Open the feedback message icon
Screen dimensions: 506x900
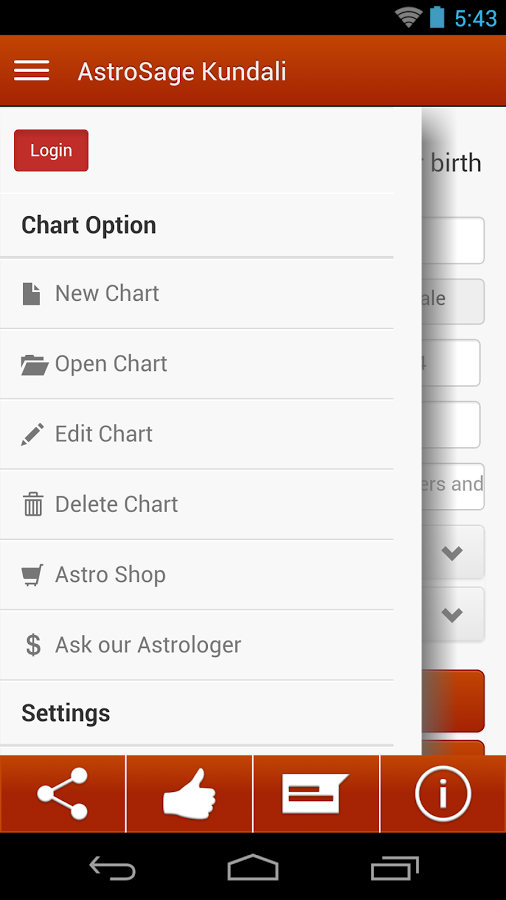click(x=316, y=793)
